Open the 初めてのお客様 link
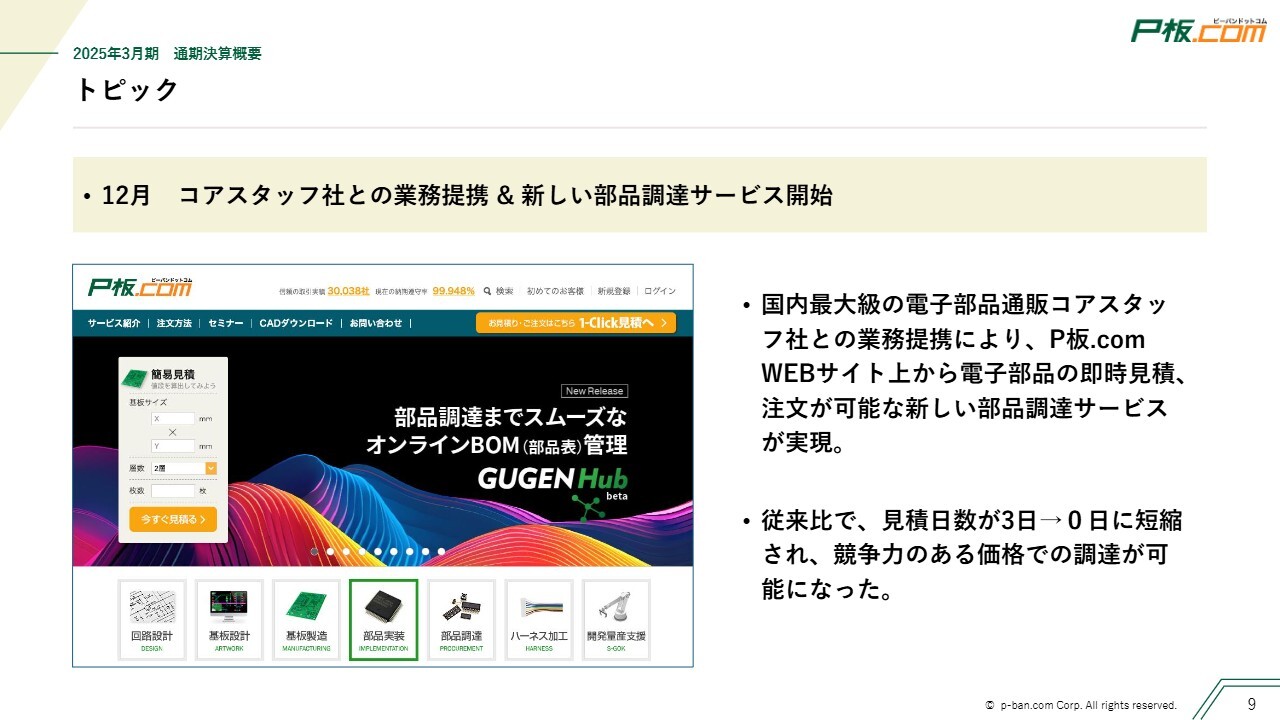 555,291
